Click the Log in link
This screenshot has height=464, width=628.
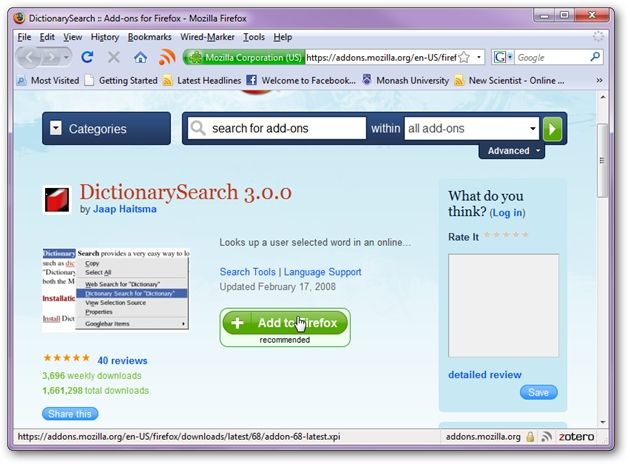(x=507, y=213)
